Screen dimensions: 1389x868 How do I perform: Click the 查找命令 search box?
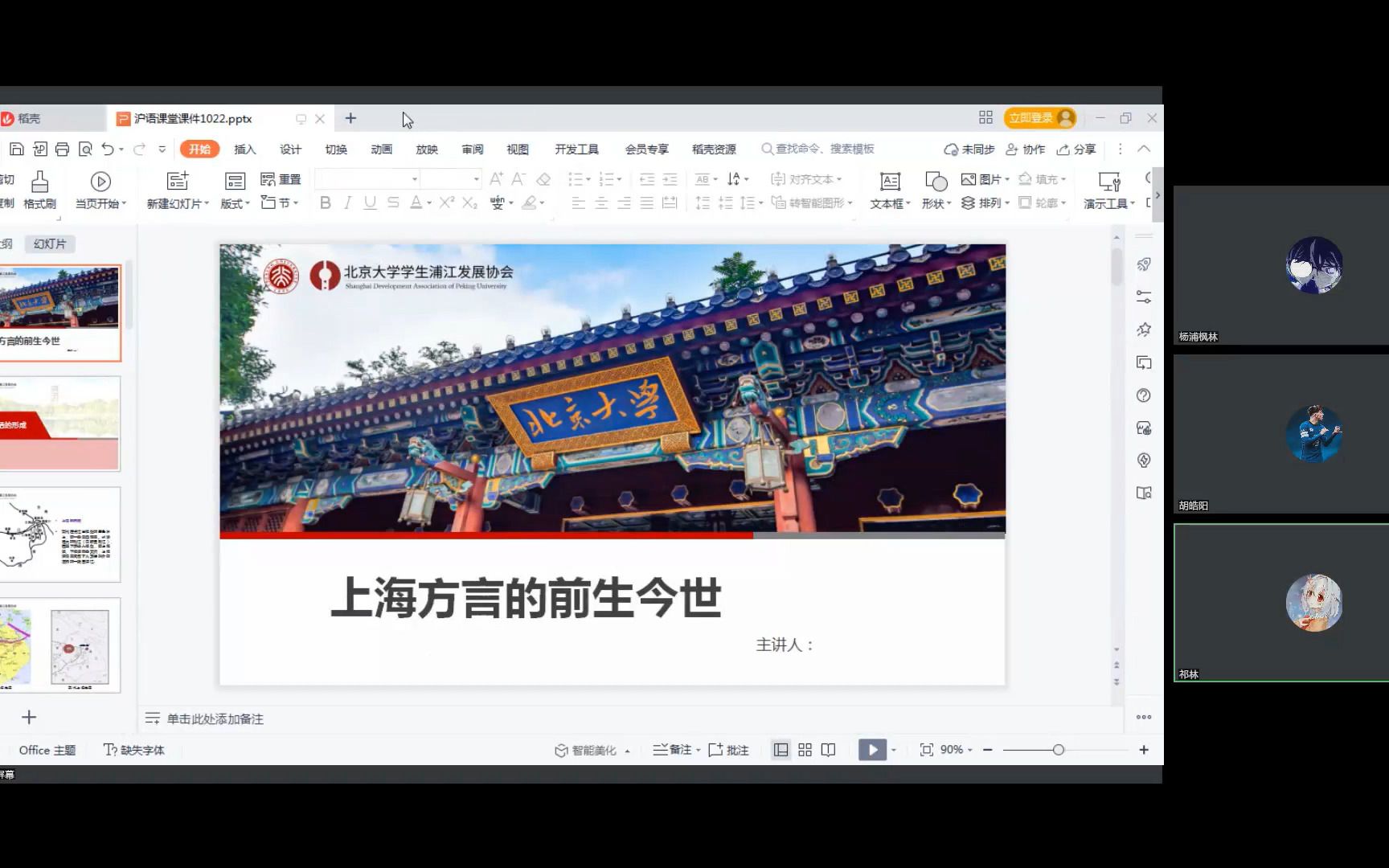click(x=818, y=149)
